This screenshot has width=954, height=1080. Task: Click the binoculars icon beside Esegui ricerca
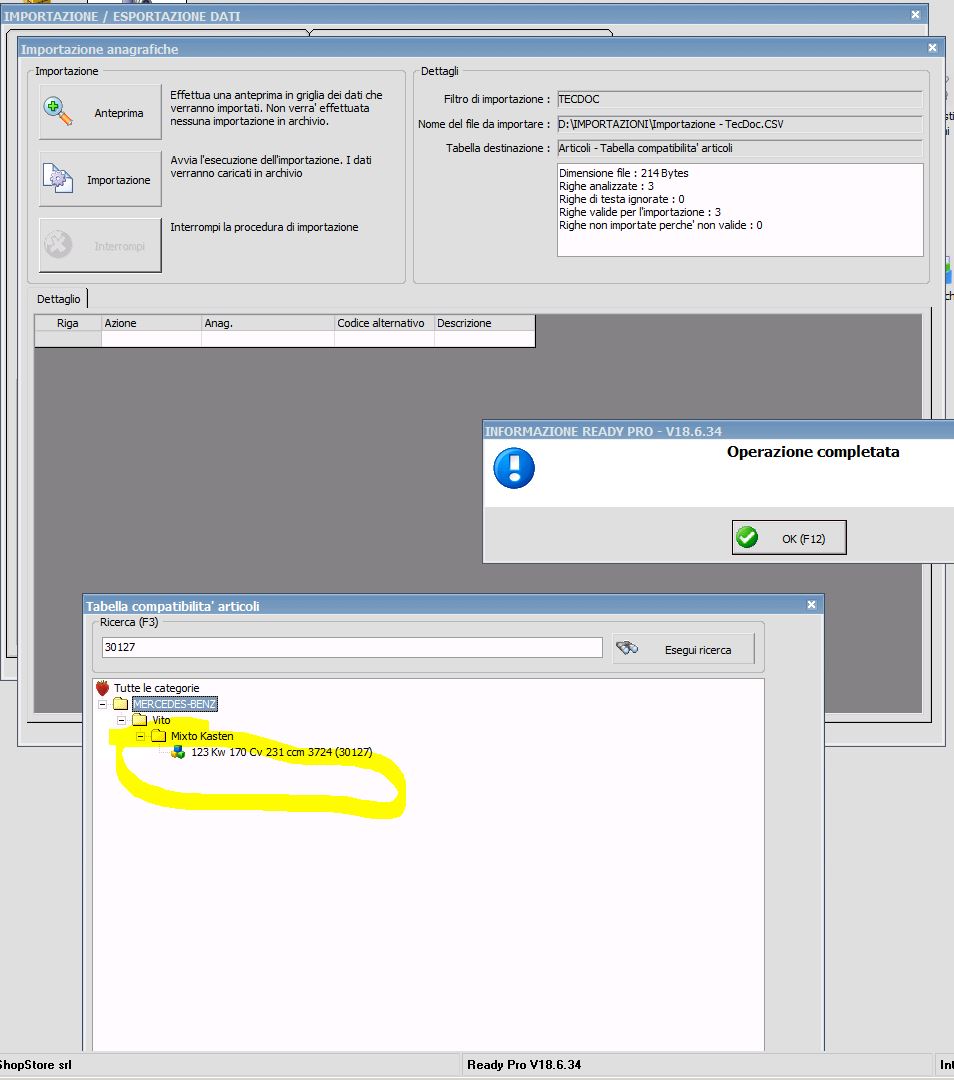coord(627,648)
